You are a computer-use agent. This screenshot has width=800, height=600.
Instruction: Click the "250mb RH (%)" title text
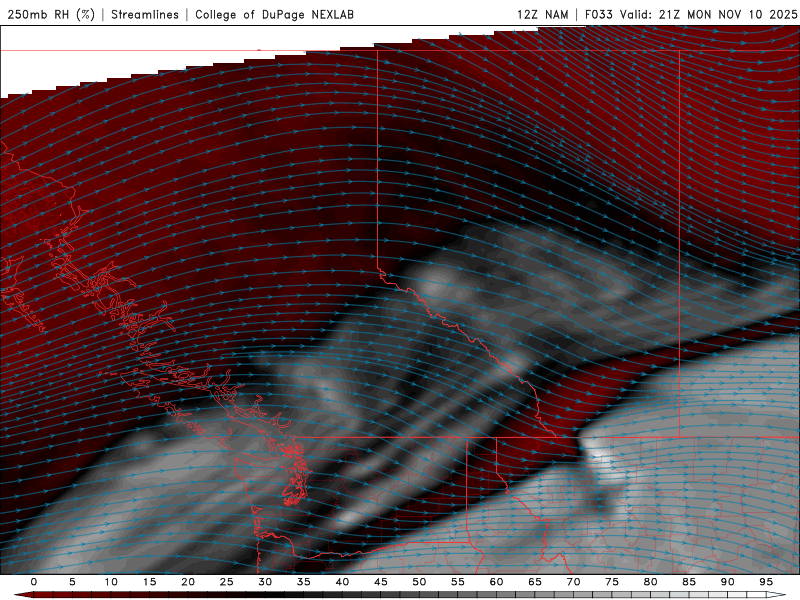[x=51, y=14]
